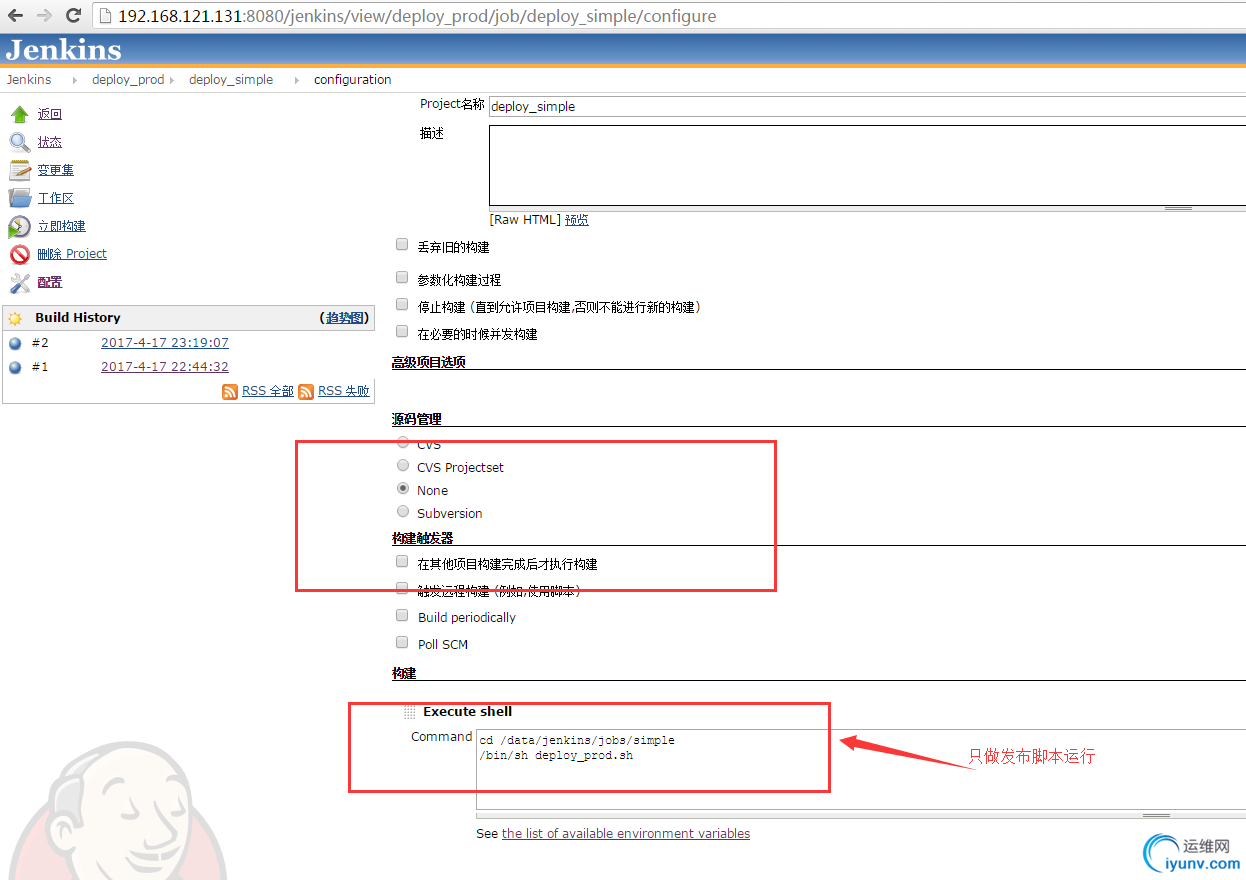Open the 趋势图 link
Image resolution: width=1246 pixels, height=880 pixels.
tap(344, 318)
